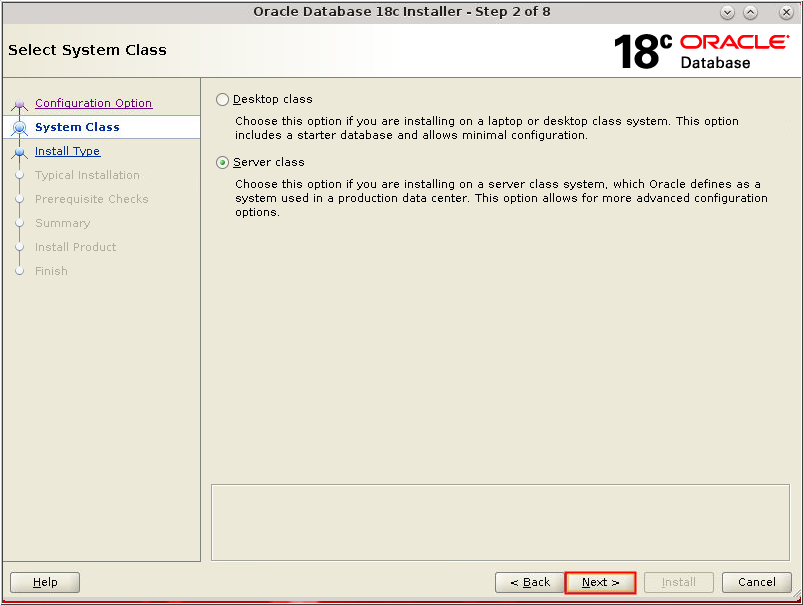Click the Finish step marker

20,271
